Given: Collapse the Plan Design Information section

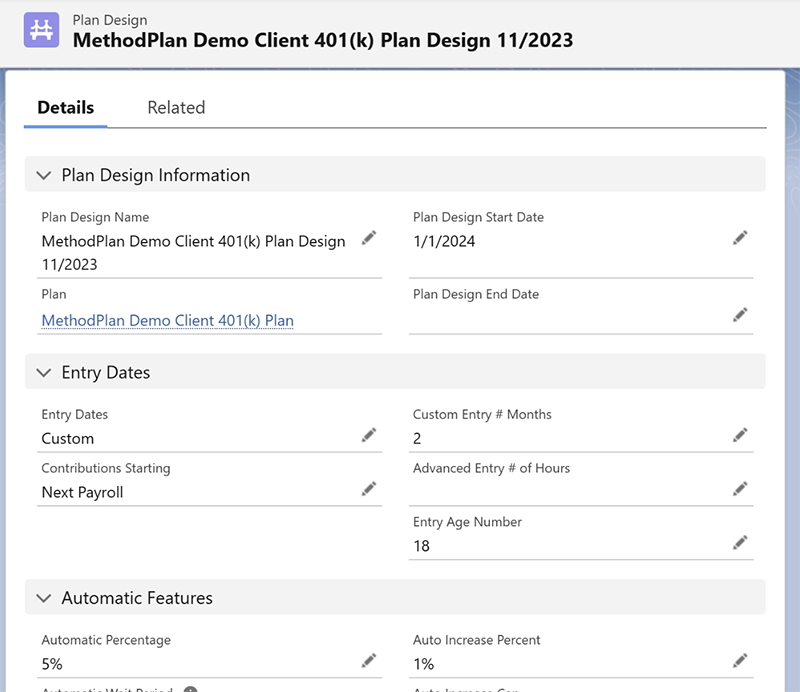Looking at the screenshot, I should 43,175.
